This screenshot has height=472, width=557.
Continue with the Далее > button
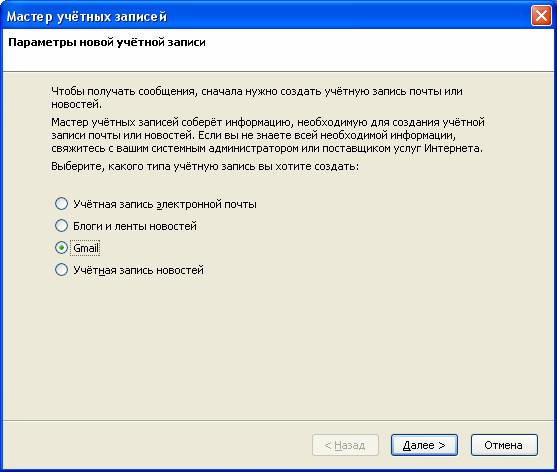point(424,445)
